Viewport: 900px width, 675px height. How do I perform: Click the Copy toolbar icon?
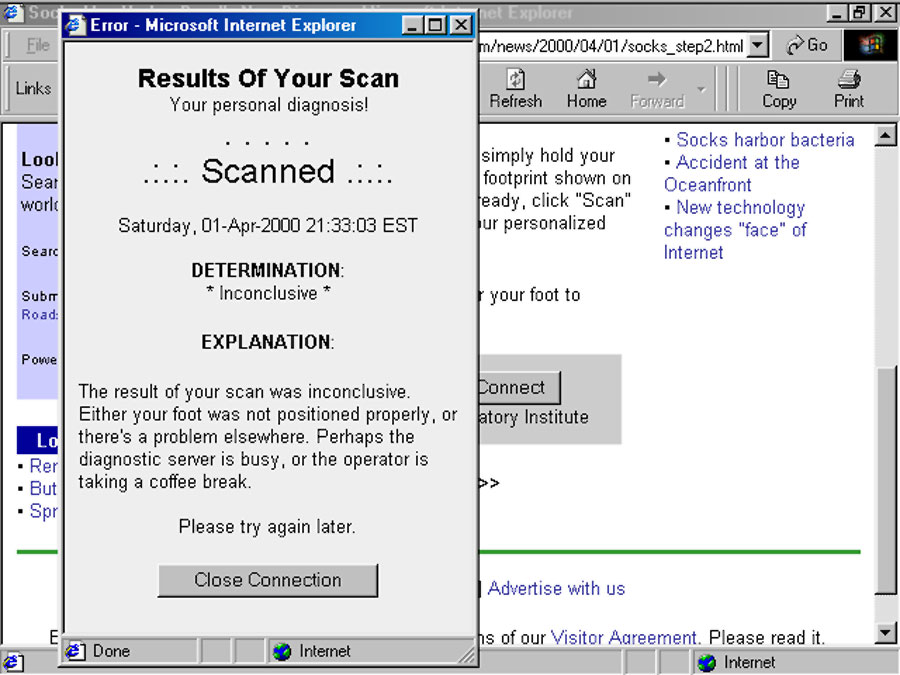click(x=778, y=88)
